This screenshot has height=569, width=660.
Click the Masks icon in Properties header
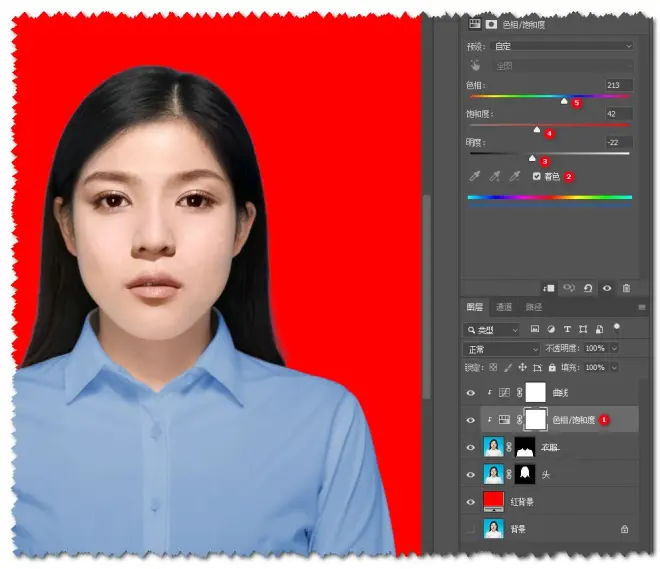pos(491,24)
